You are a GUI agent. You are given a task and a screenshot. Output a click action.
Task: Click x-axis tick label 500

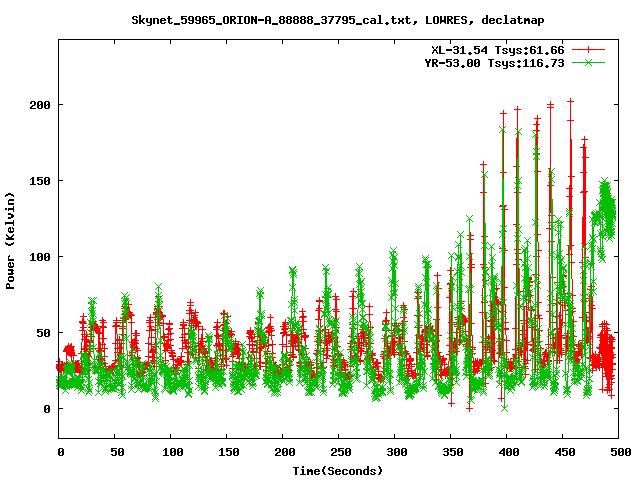pyautogui.click(x=620, y=452)
